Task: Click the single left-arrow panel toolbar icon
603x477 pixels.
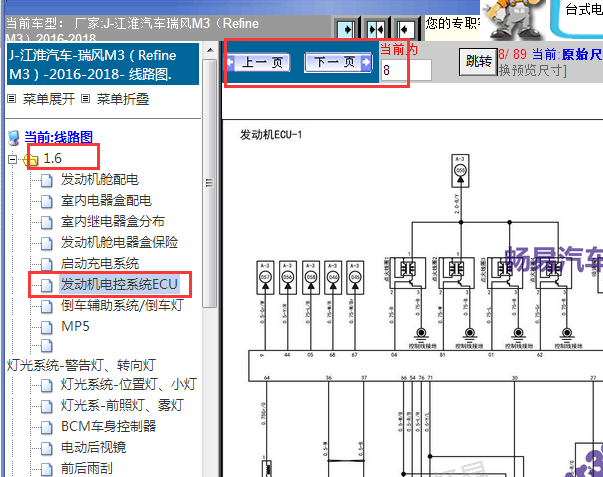Action: pyautogui.click(x=405, y=29)
